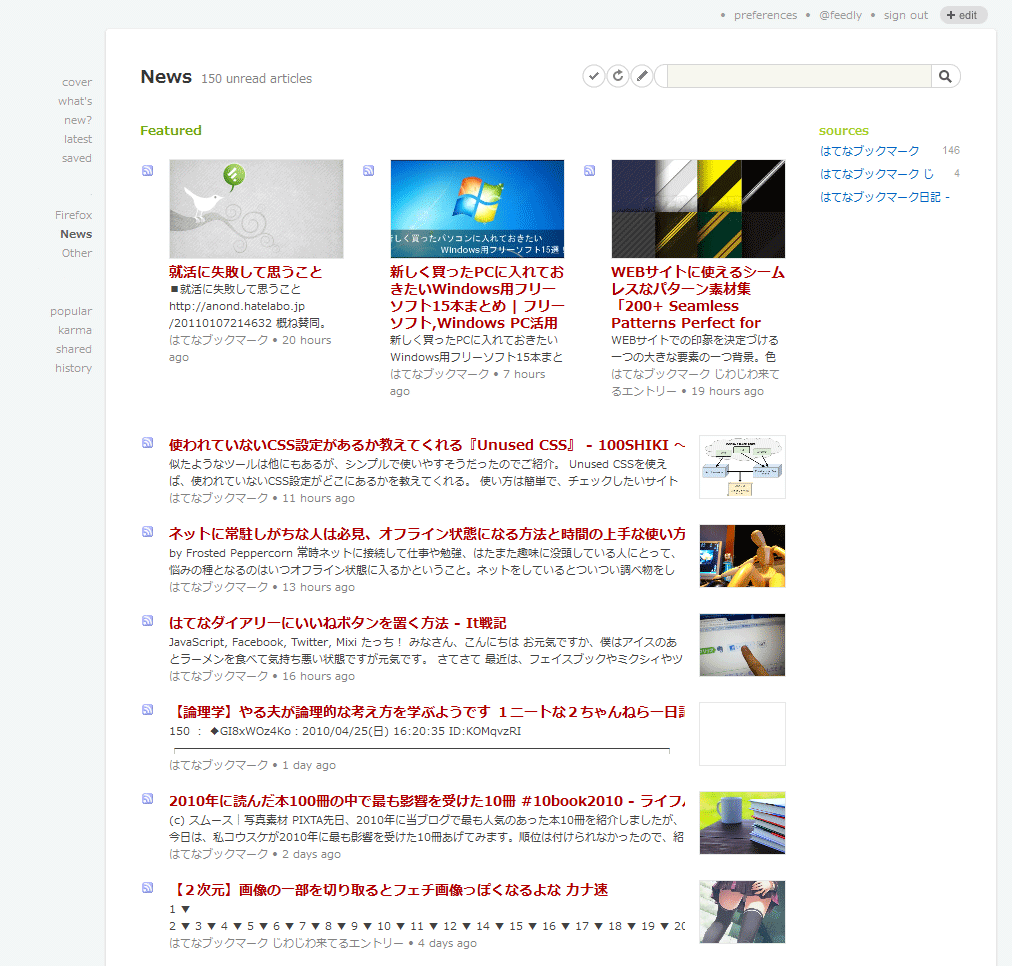Click the RSS icon next to the 論理学 article
The width and height of the screenshot is (1012, 966).
tap(147, 710)
